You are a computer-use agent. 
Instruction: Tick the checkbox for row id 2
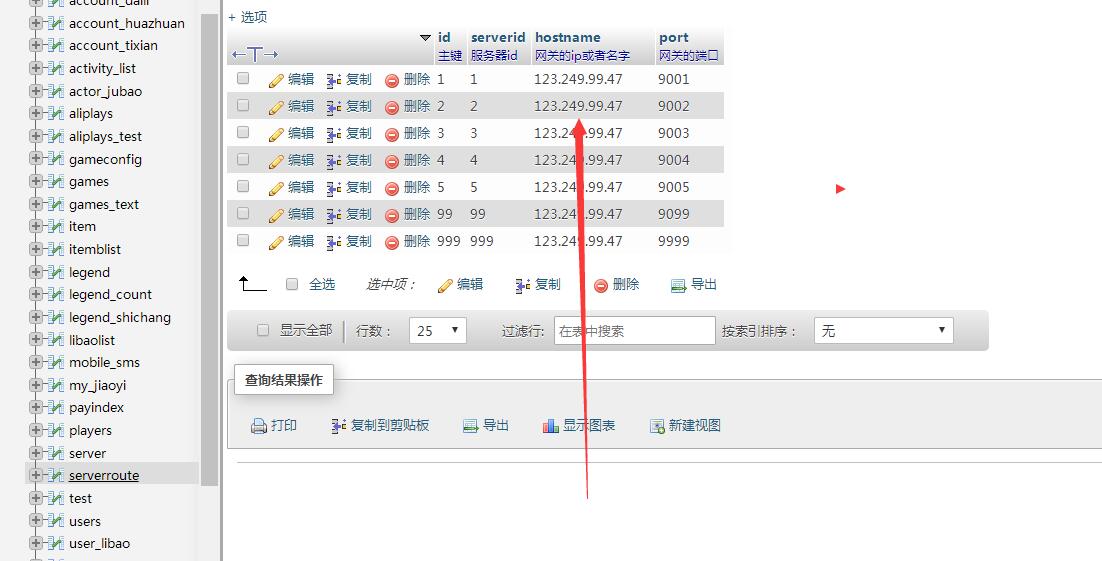243,105
